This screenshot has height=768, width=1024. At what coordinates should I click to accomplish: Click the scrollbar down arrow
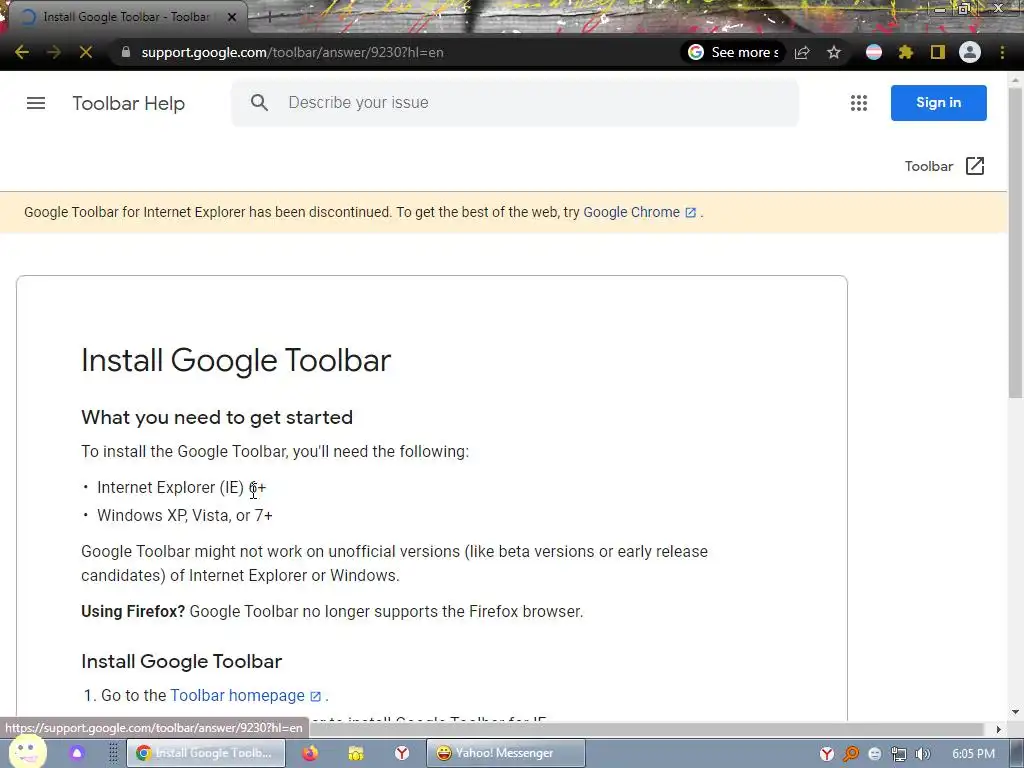coord(1016,712)
